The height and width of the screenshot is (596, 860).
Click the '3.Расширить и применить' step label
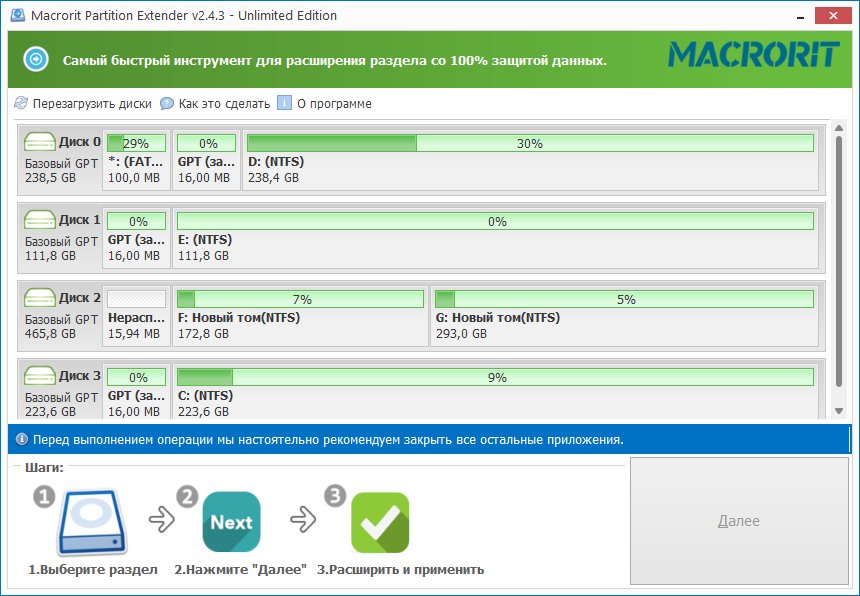pos(400,570)
